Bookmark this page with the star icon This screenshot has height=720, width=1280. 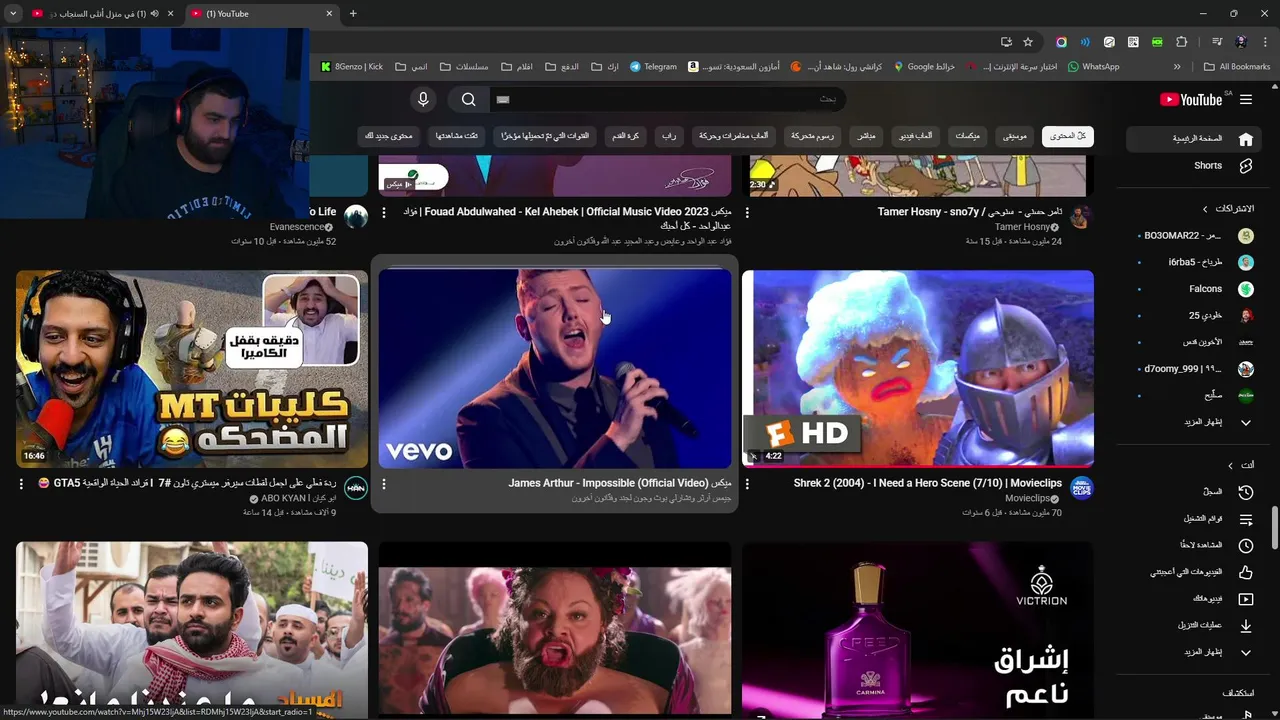click(x=1028, y=42)
